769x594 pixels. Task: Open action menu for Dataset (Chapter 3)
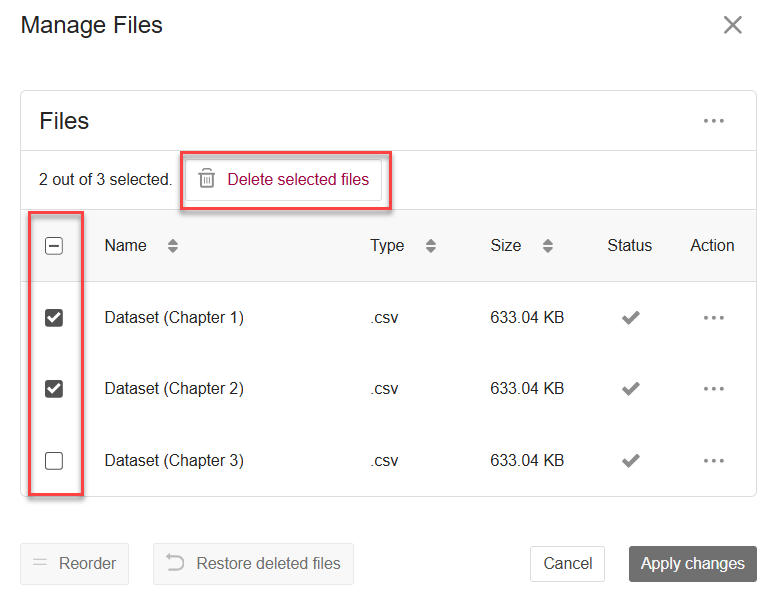(x=713, y=461)
